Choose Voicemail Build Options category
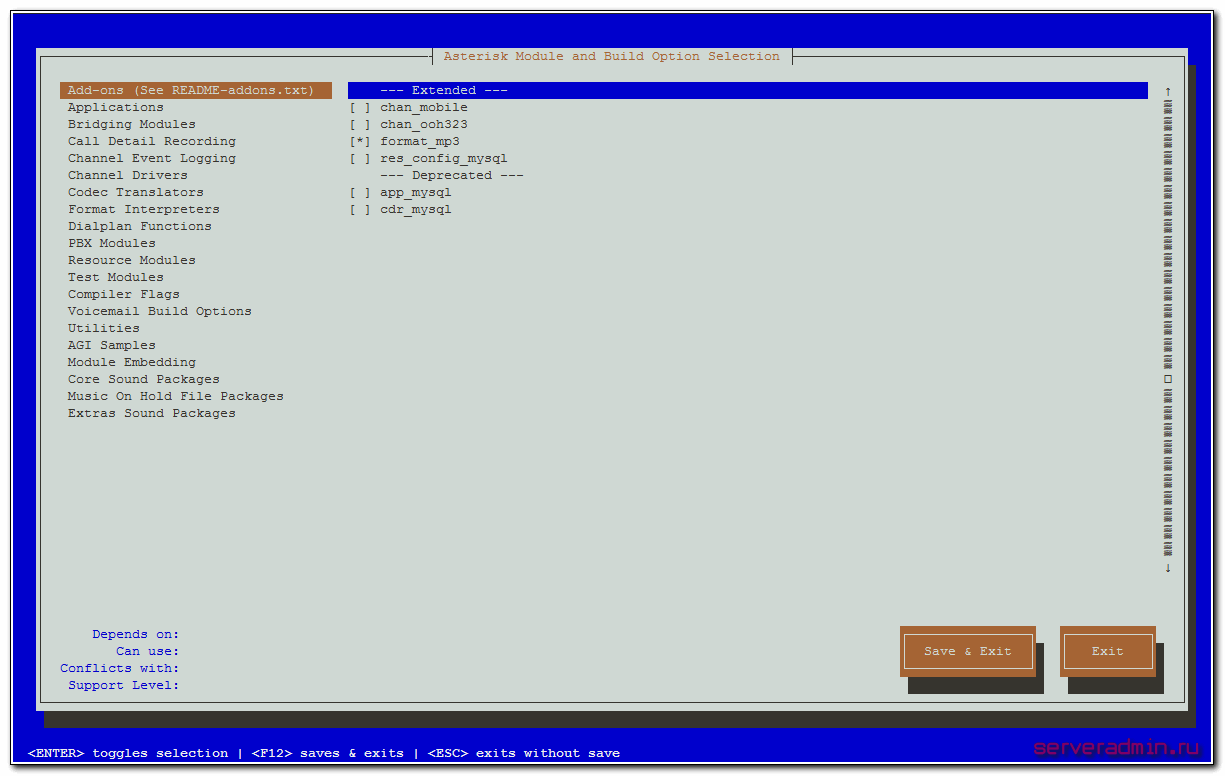 (x=159, y=312)
